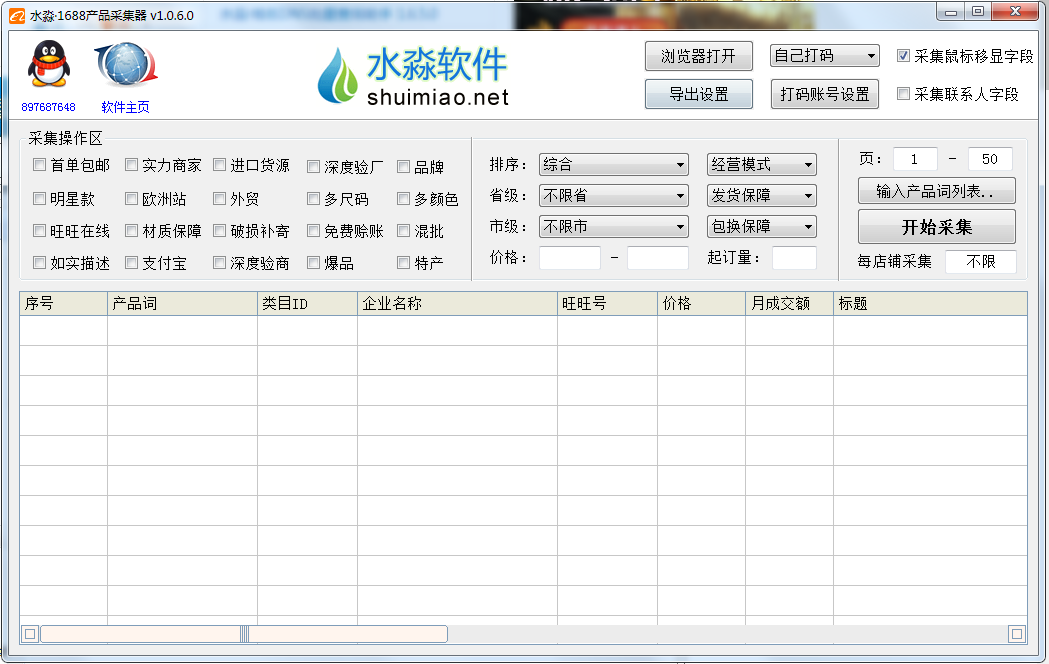Check the 首单包邮 option
Screen dimensions: 1049x664
click(39, 164)
